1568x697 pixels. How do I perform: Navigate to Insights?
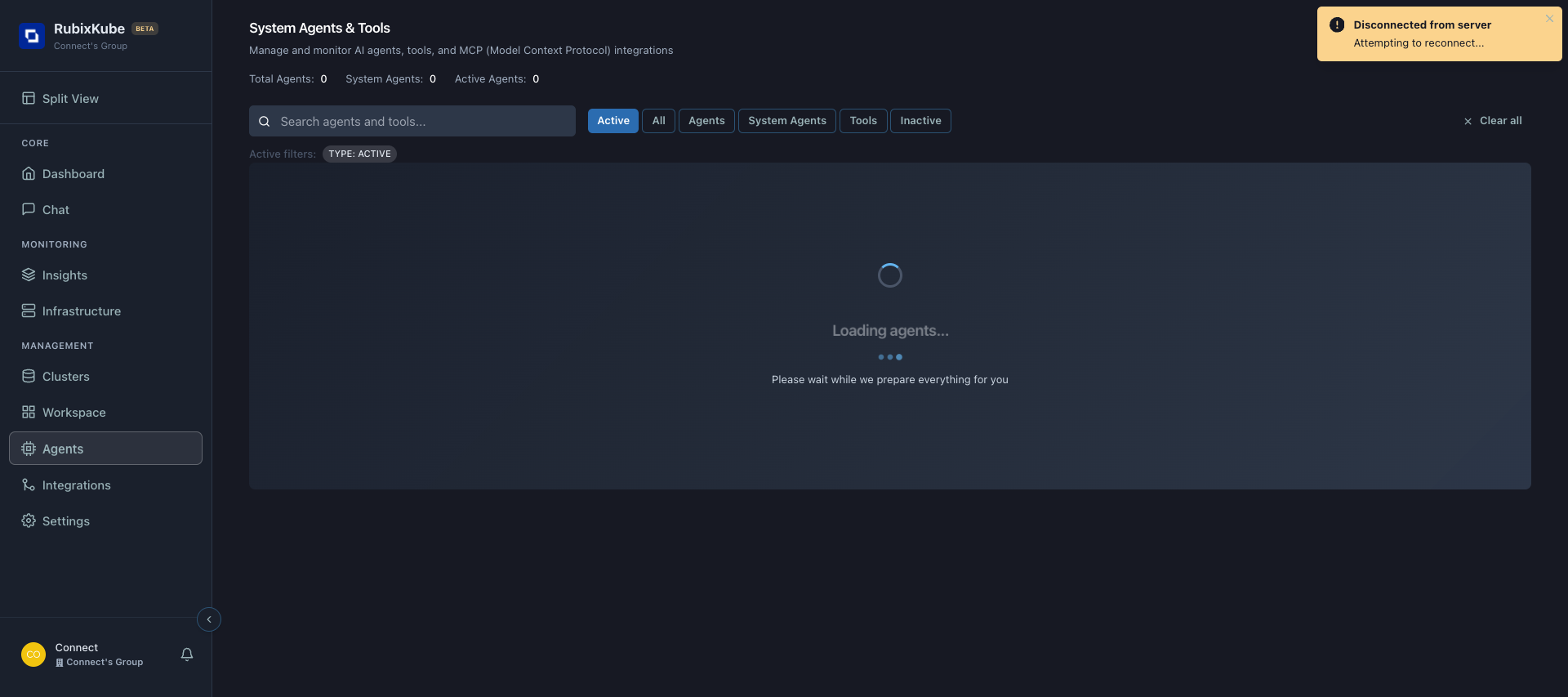click(105, 275)
